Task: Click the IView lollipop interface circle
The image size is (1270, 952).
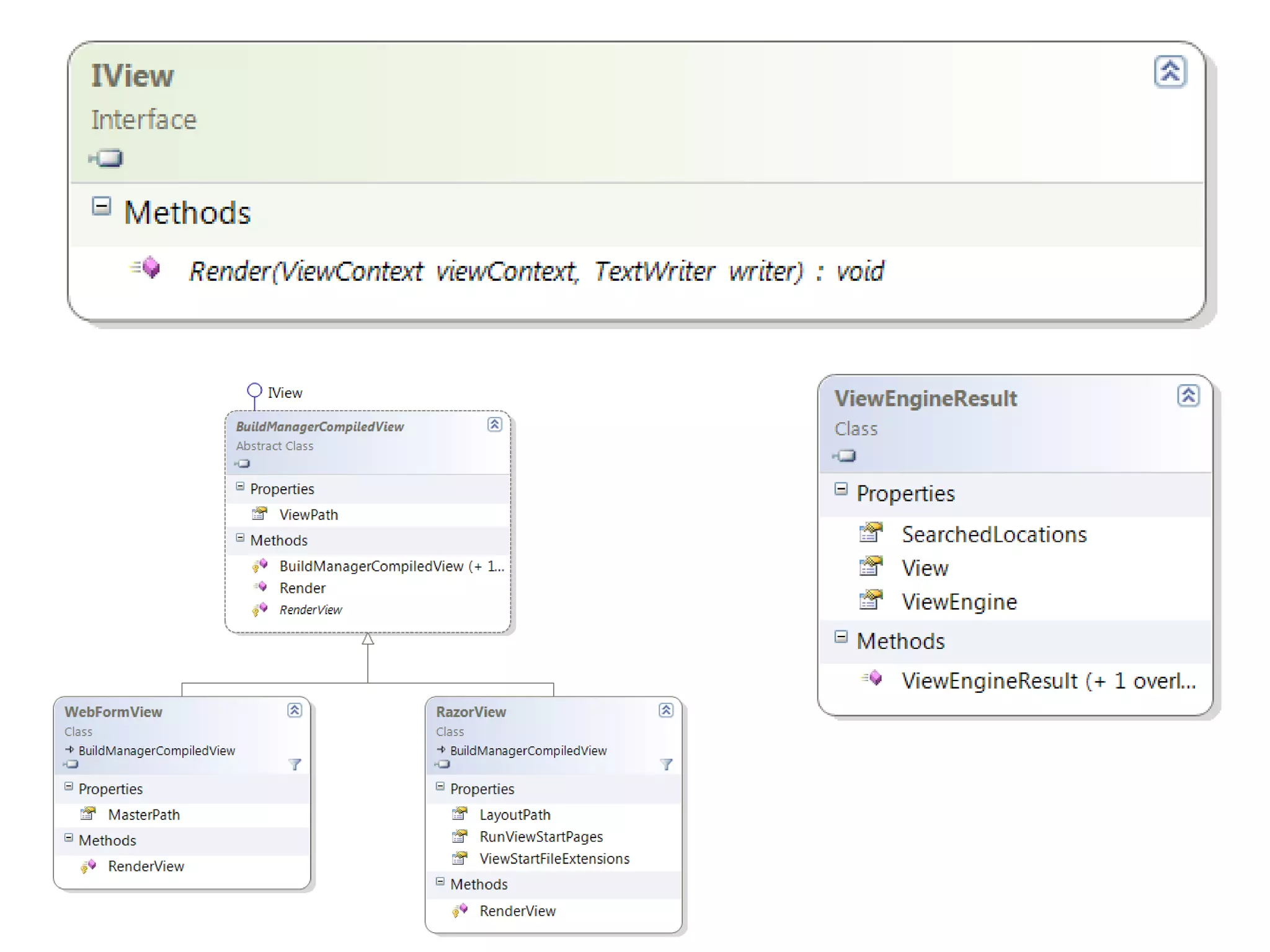Action: coord(254,390)
